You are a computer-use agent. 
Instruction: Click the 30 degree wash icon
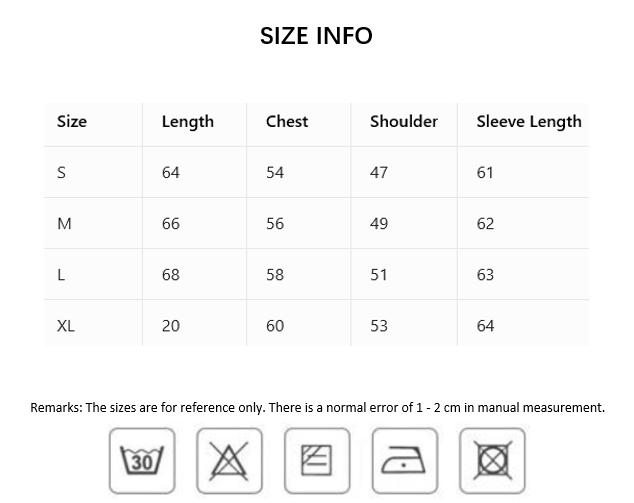(x=142, y=461)
